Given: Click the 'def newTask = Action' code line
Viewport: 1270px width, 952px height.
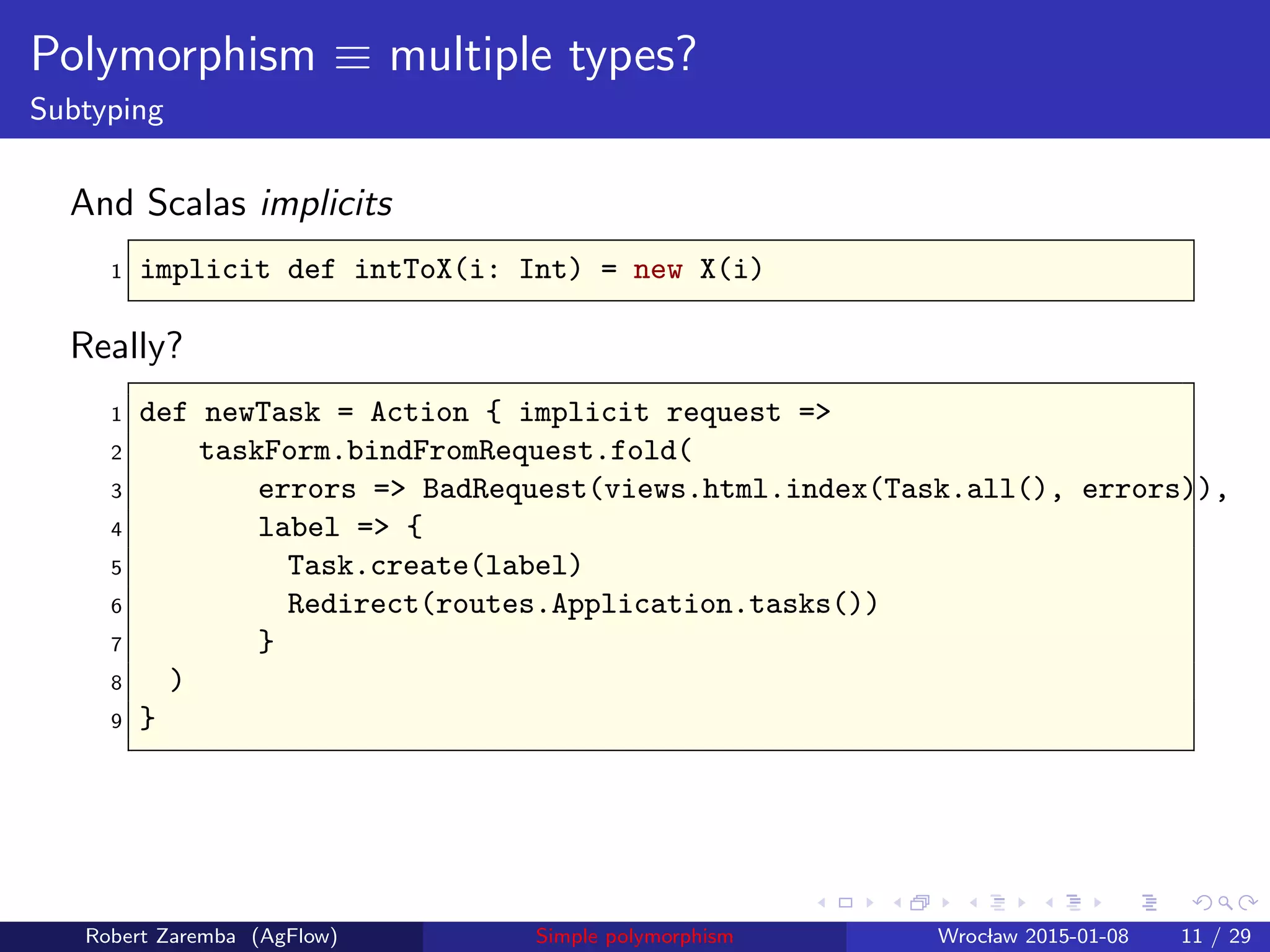Looking at the screenshot, I should 485,413.
